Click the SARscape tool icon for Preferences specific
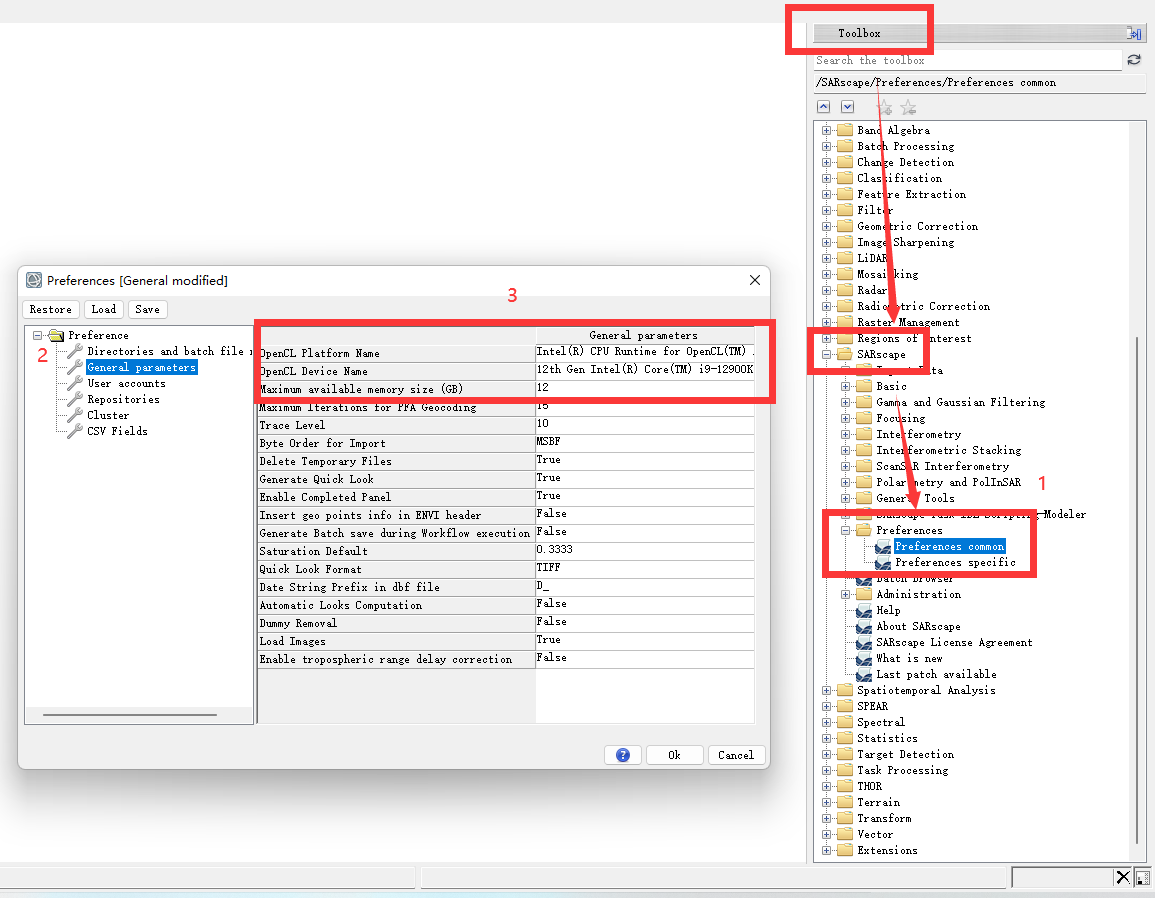 (x=883, y=563)
